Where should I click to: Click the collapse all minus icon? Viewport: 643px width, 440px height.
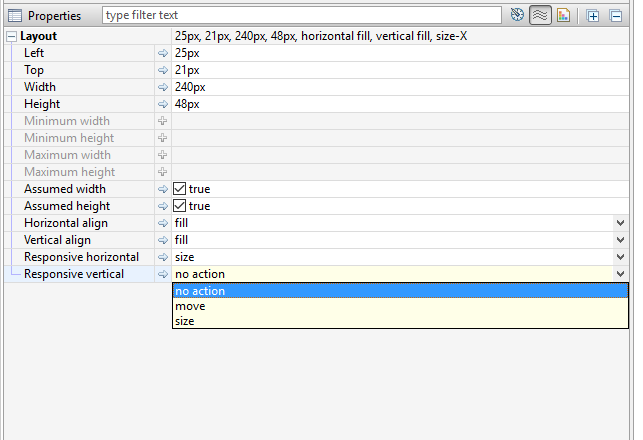[616, 15]
